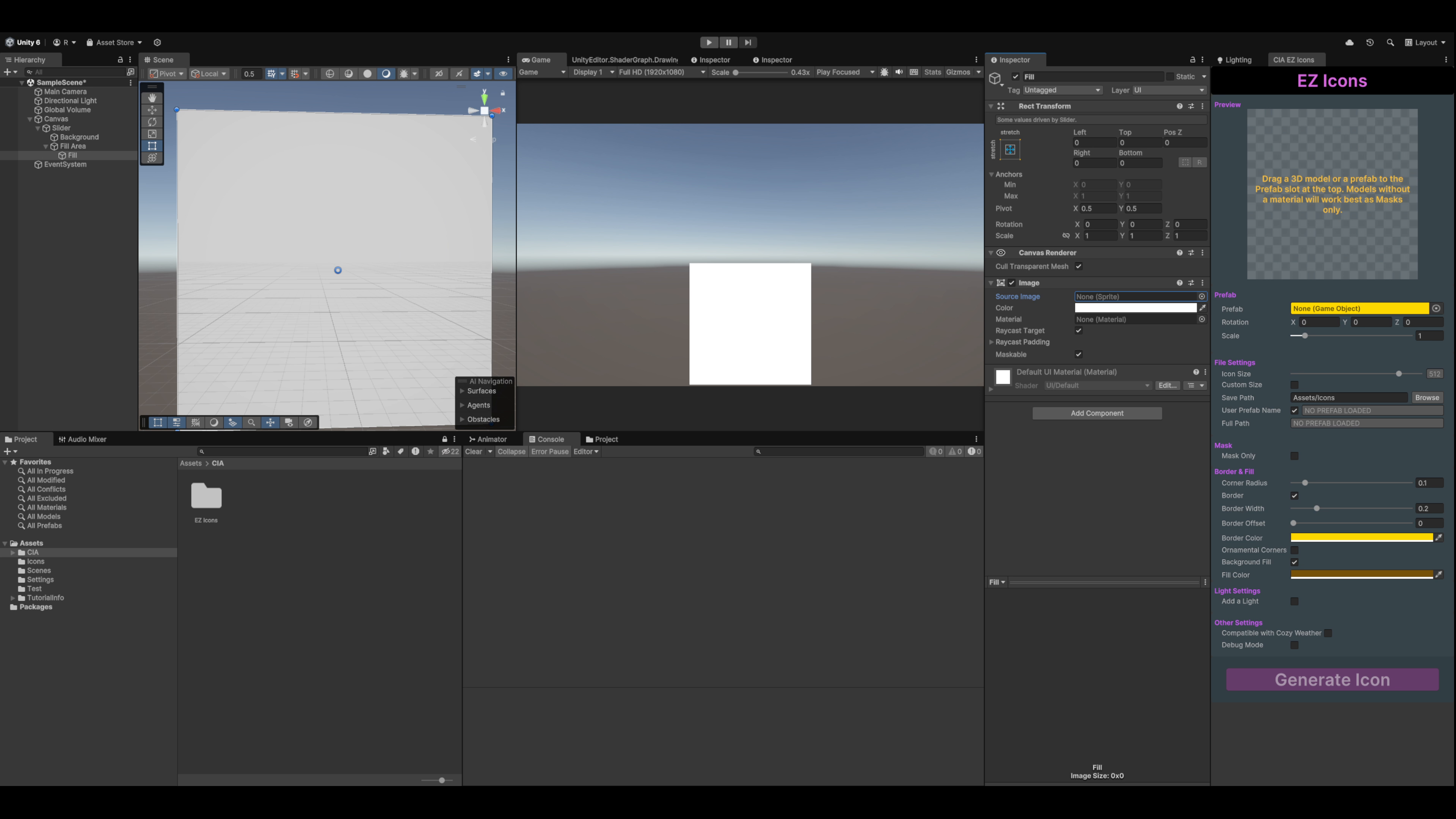Image resolution: width=1456 pixels, height=819 pixels.
Task: Open the Unity cloud services icon
Action: tap(1349, 42)
